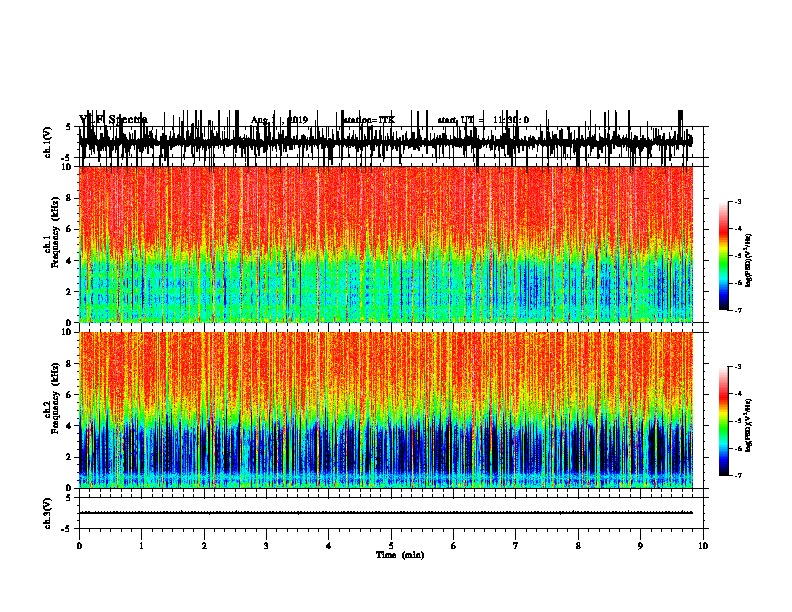Click the ch.1 frequency spectrogram panel
The image size is (792, 612).
click(x=386, y=244)
